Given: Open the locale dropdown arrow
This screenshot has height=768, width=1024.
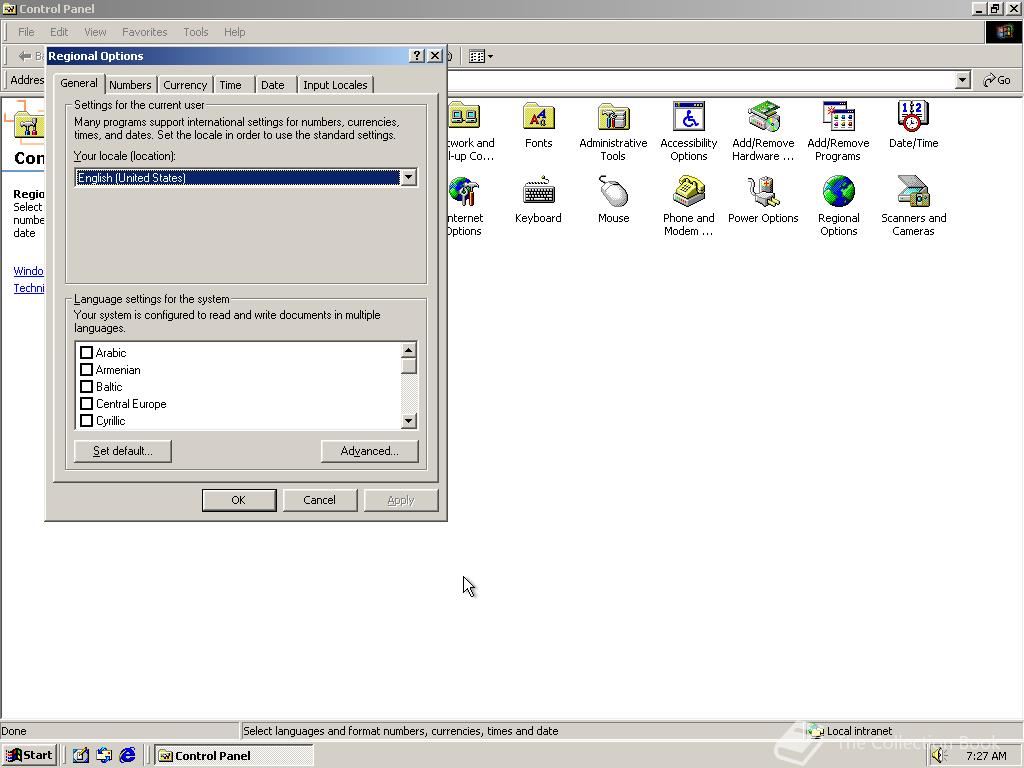Looking at the screenshot, I should pyautogui.click(x=409, y=178).
